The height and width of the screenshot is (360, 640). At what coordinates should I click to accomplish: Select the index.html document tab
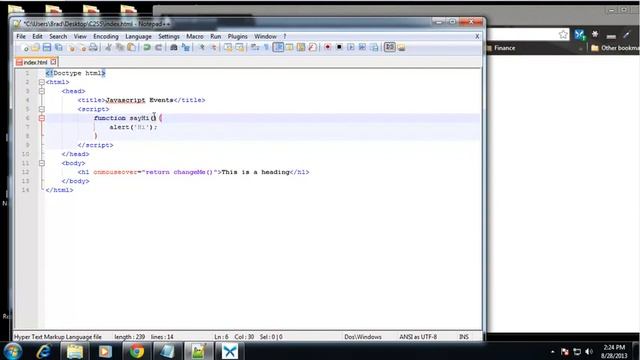36,62
